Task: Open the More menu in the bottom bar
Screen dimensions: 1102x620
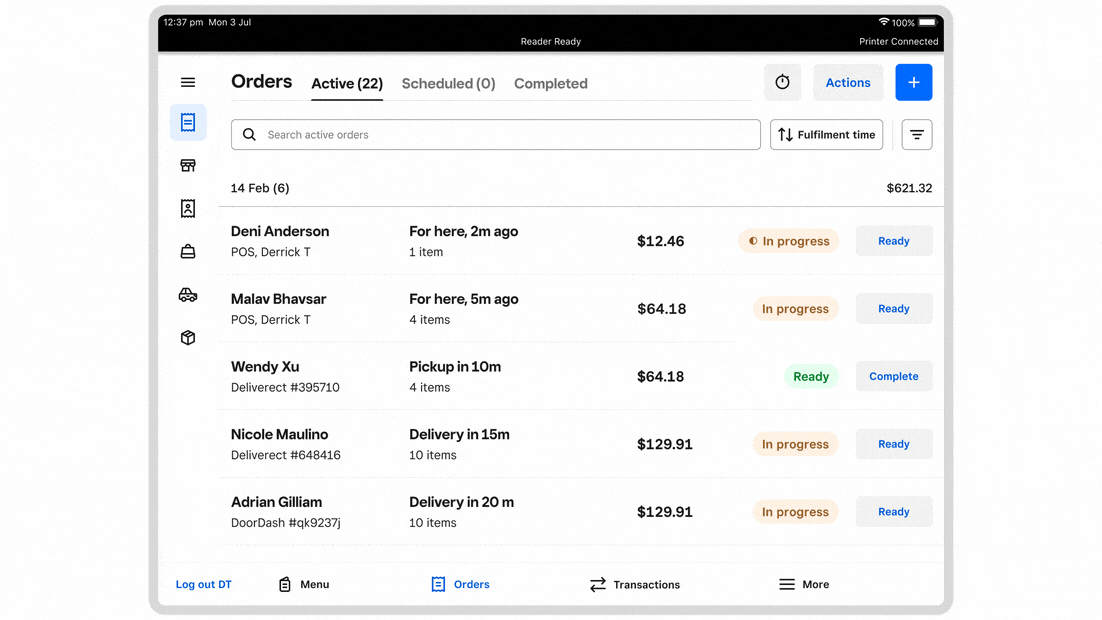Action: (804, 585)
